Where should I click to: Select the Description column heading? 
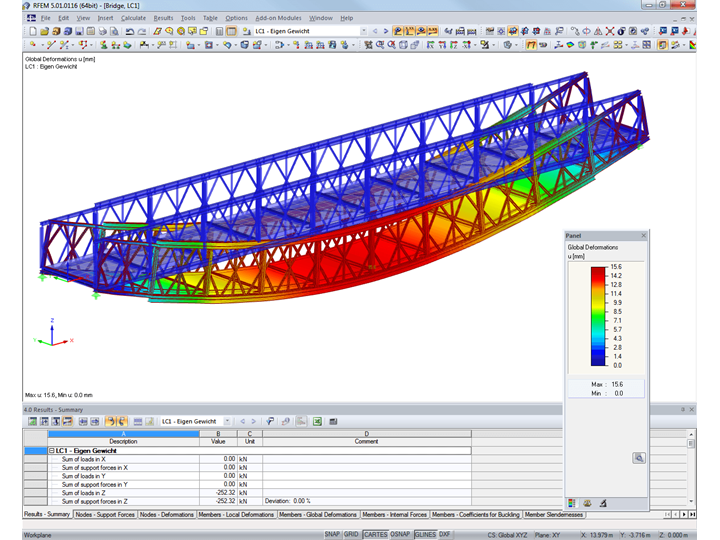tap(124, 441)
